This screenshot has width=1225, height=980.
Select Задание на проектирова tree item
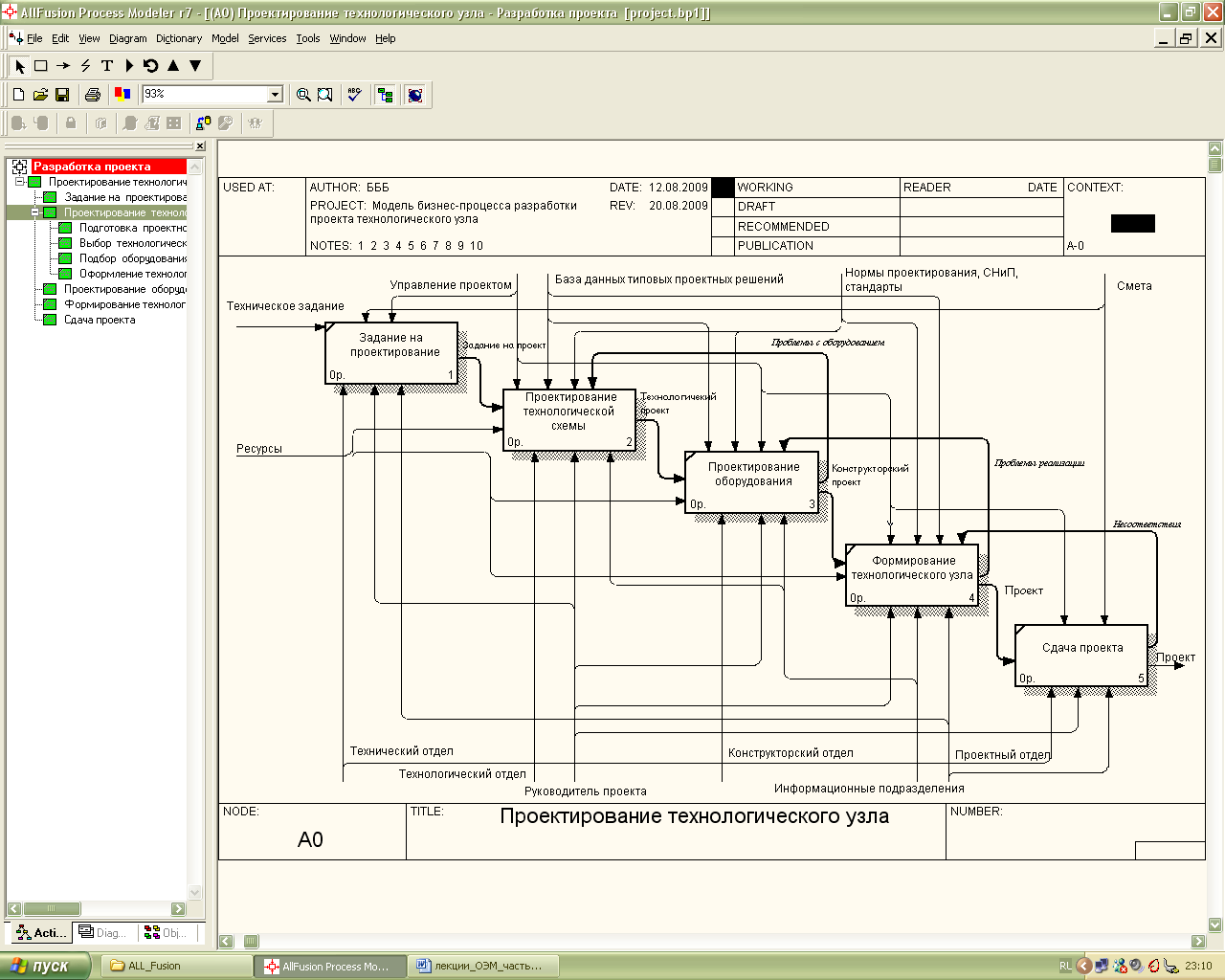pyautogui.click(x=125, y=197)
